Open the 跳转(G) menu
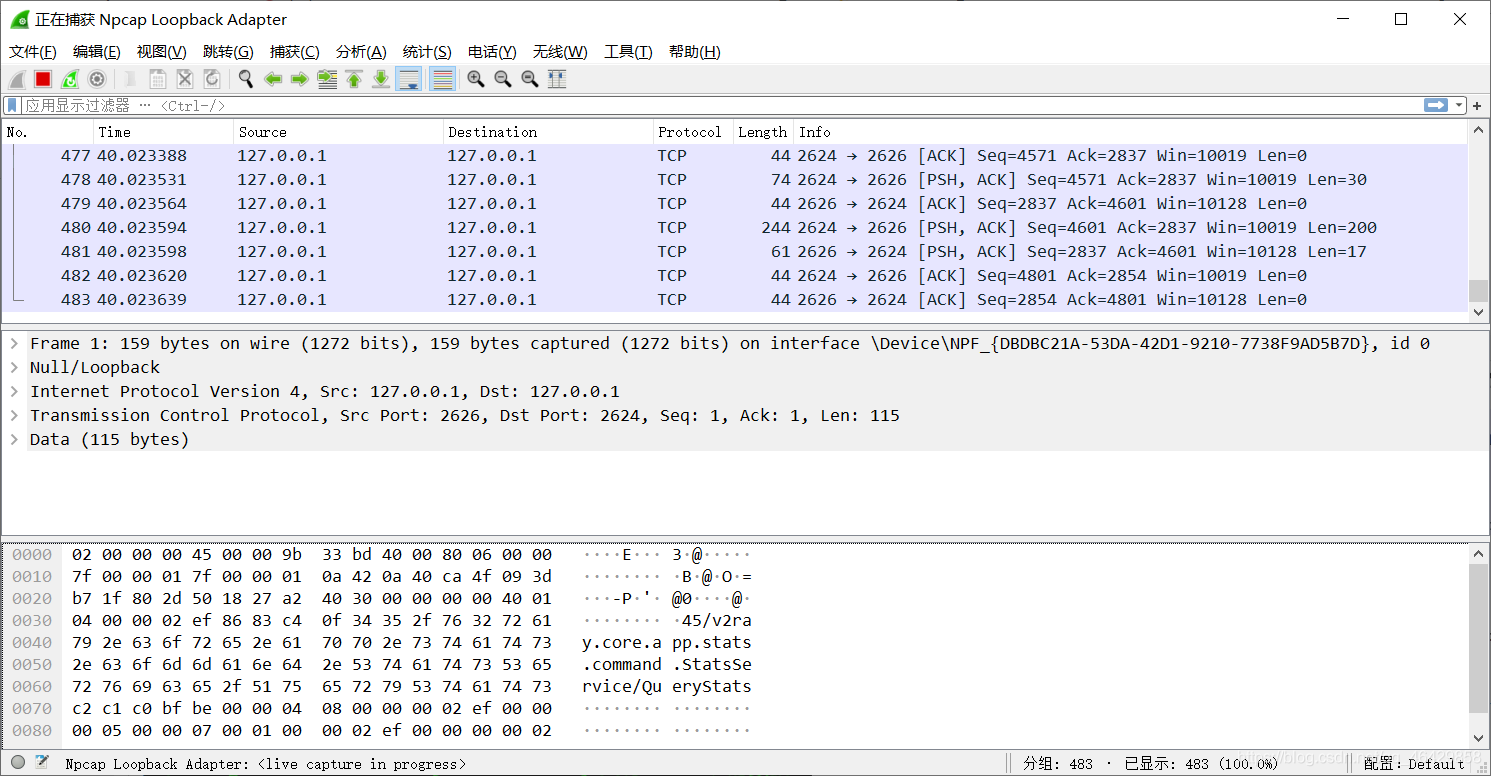1491x776 pixels. pyautogui.click(x=228, y=52)
